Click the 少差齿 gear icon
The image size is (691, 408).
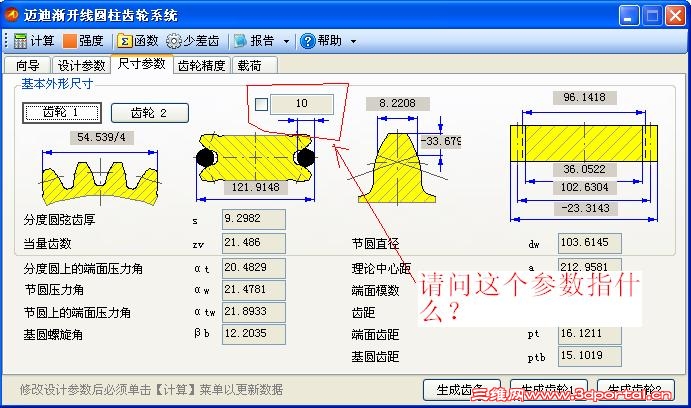[174, 41]
